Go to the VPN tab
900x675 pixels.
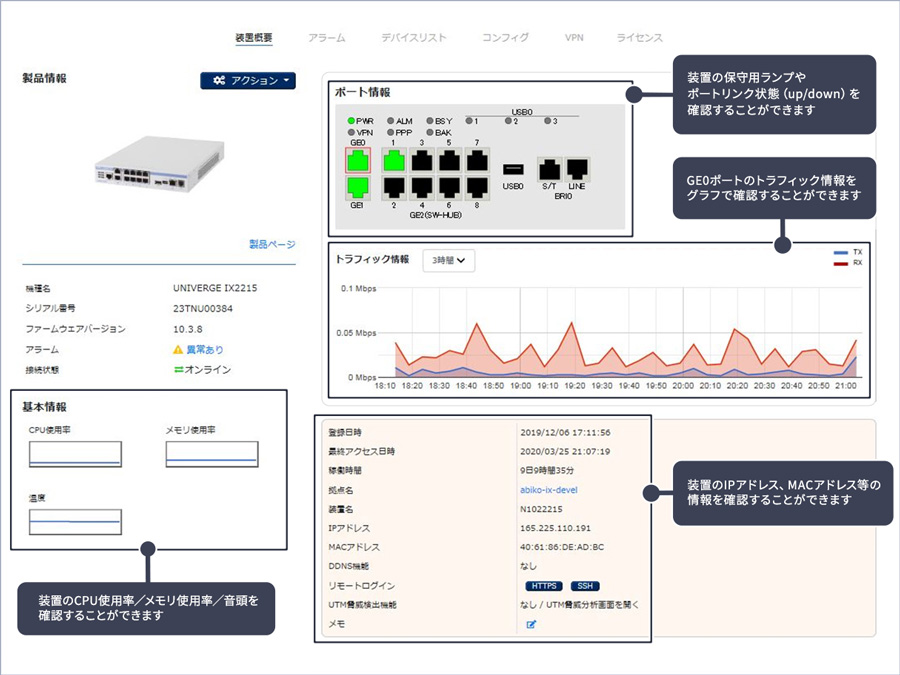[574, 38]
